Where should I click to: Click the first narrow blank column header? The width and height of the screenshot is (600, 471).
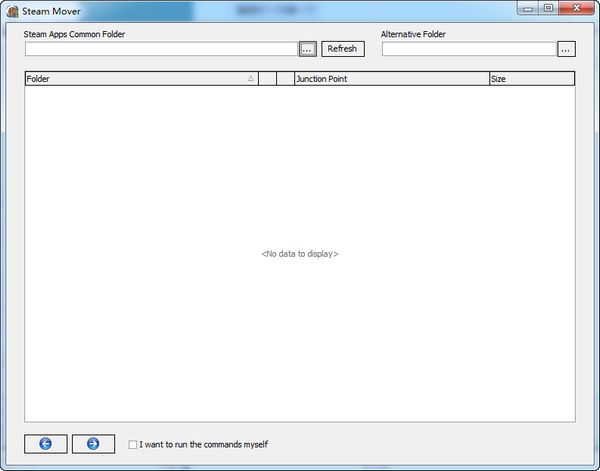(x=267, y=79)
